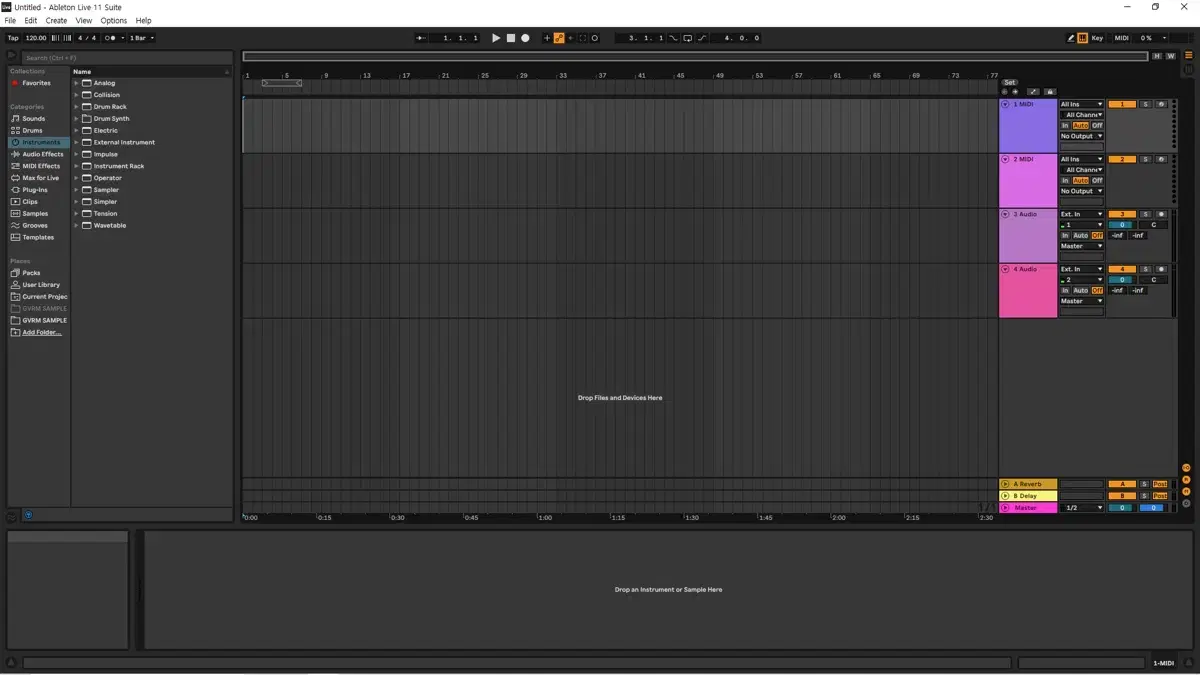Open the 1 Bar quantization dropdown
This screenshot has height=675, width=1200.
[142, 38]
